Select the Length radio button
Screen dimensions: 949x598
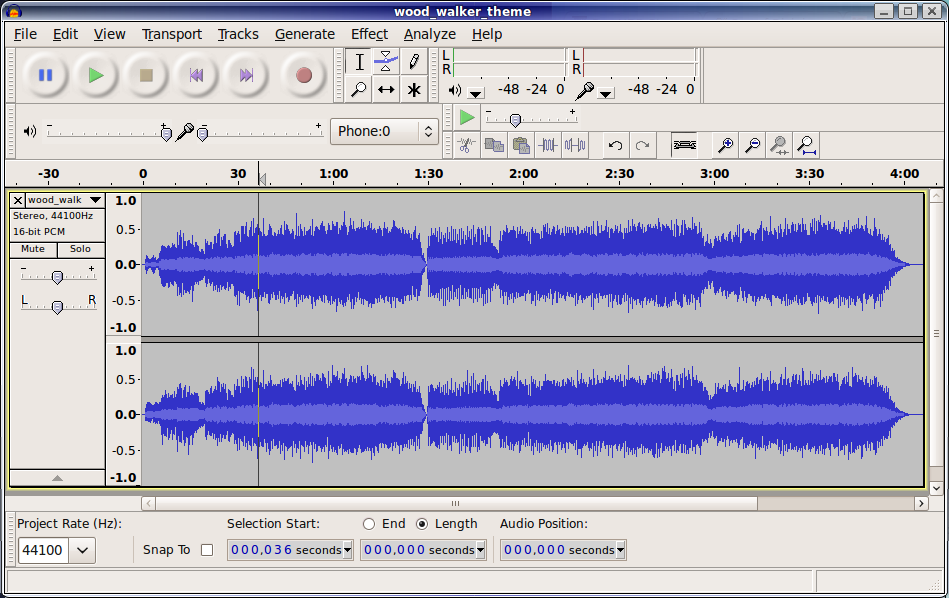pos(422,524)
